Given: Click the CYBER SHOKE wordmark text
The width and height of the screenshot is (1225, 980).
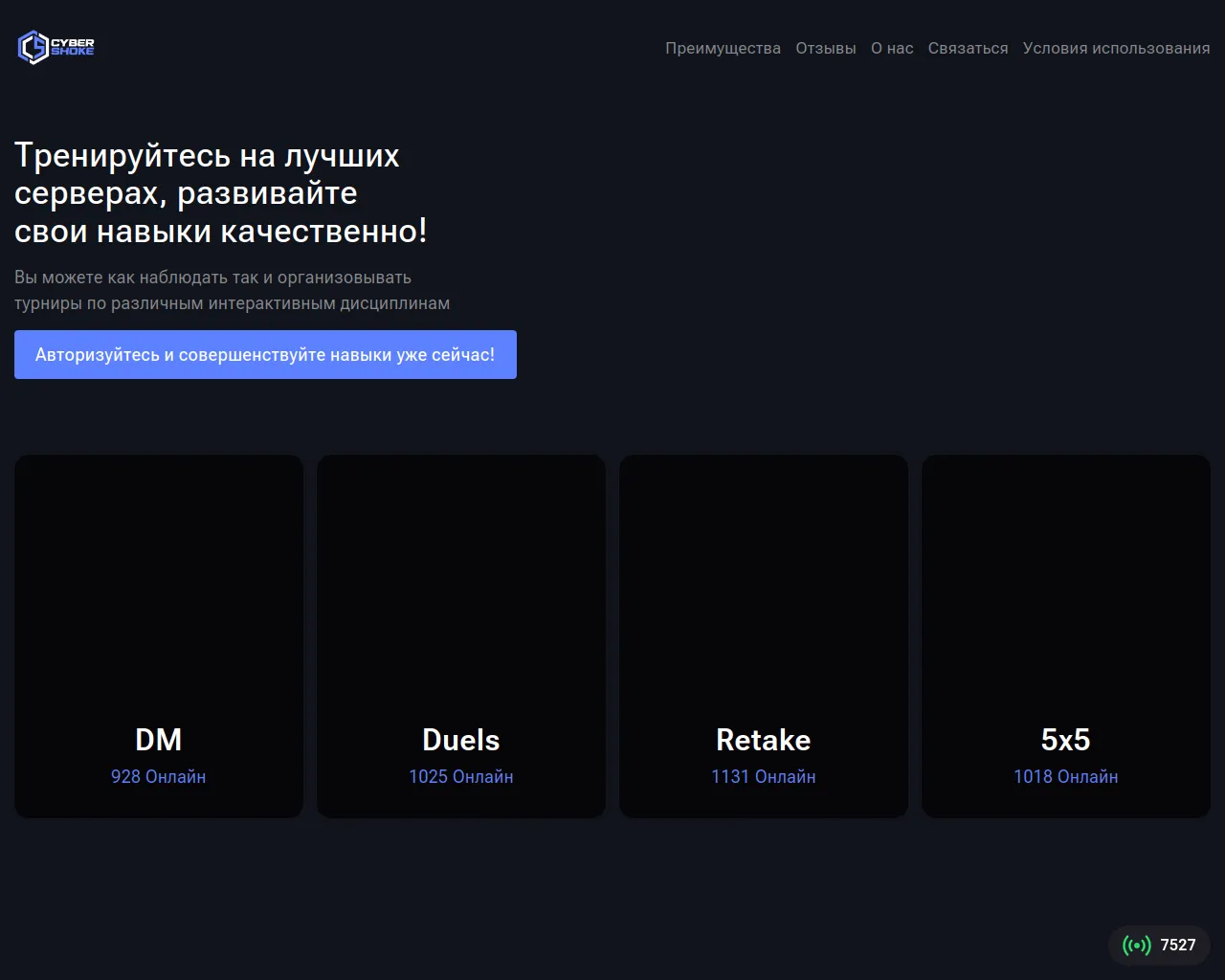Looking at the screenshot, I should point(73,47).
